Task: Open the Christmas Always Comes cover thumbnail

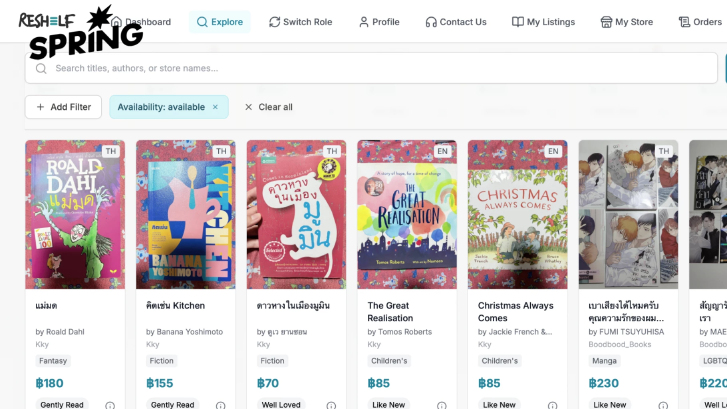Action: (517, 214)
